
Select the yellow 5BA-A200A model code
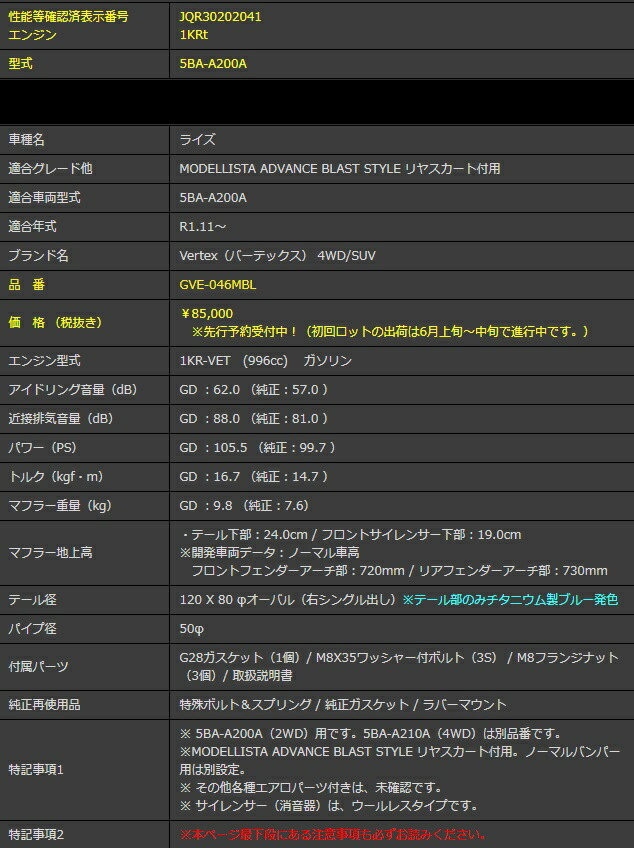click(213, 64)
